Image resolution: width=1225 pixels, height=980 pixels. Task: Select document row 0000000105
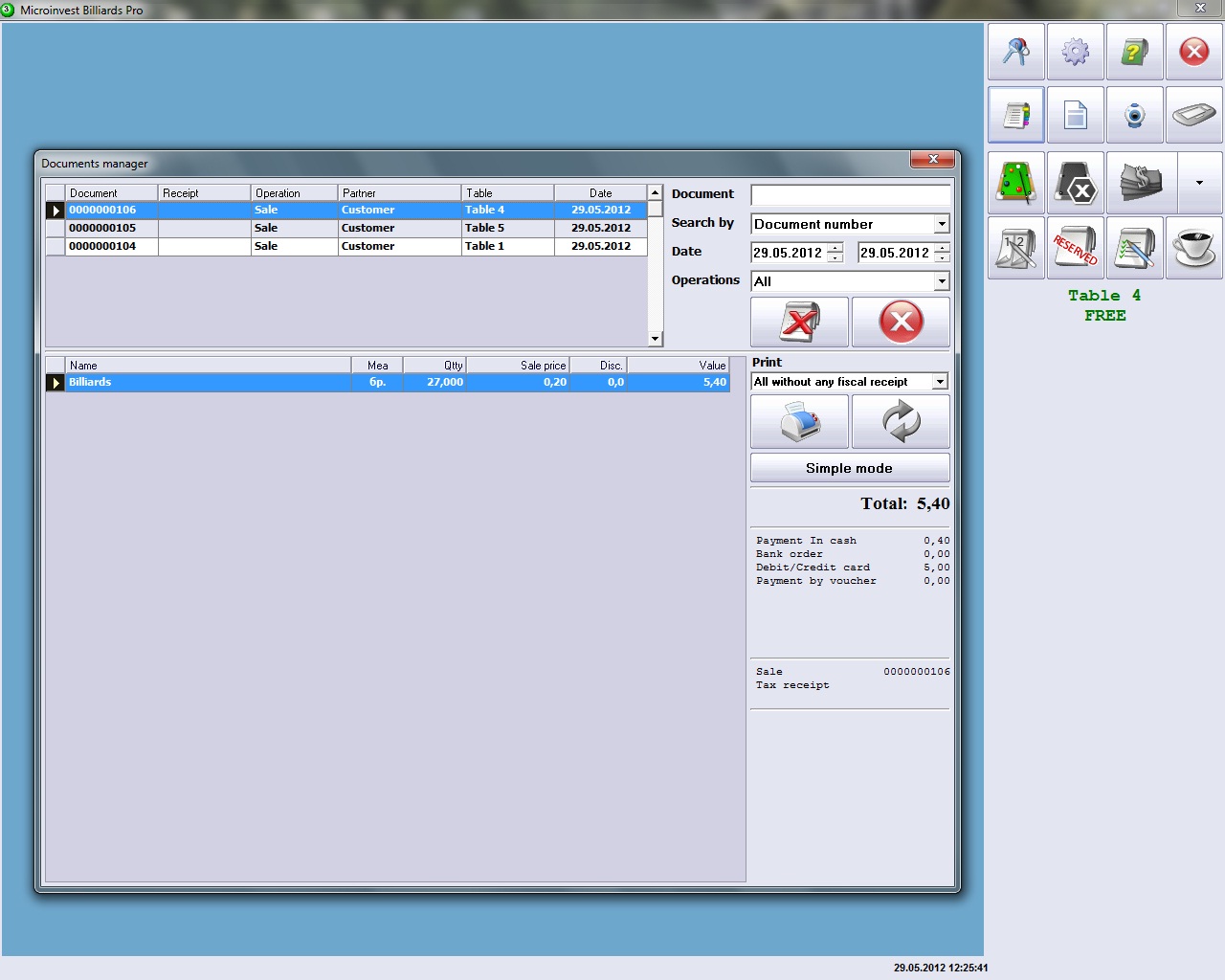(346, 228)
